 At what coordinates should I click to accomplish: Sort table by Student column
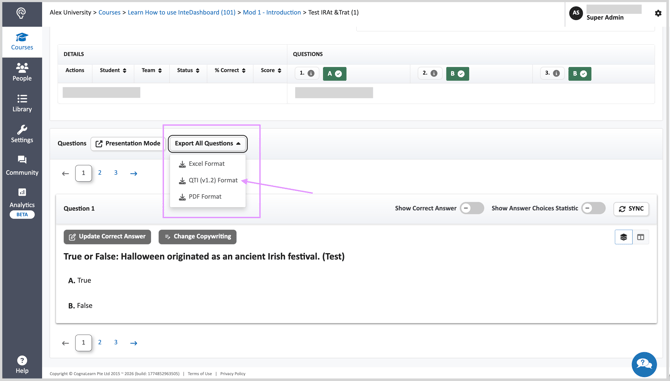click(x=113, y=70)
